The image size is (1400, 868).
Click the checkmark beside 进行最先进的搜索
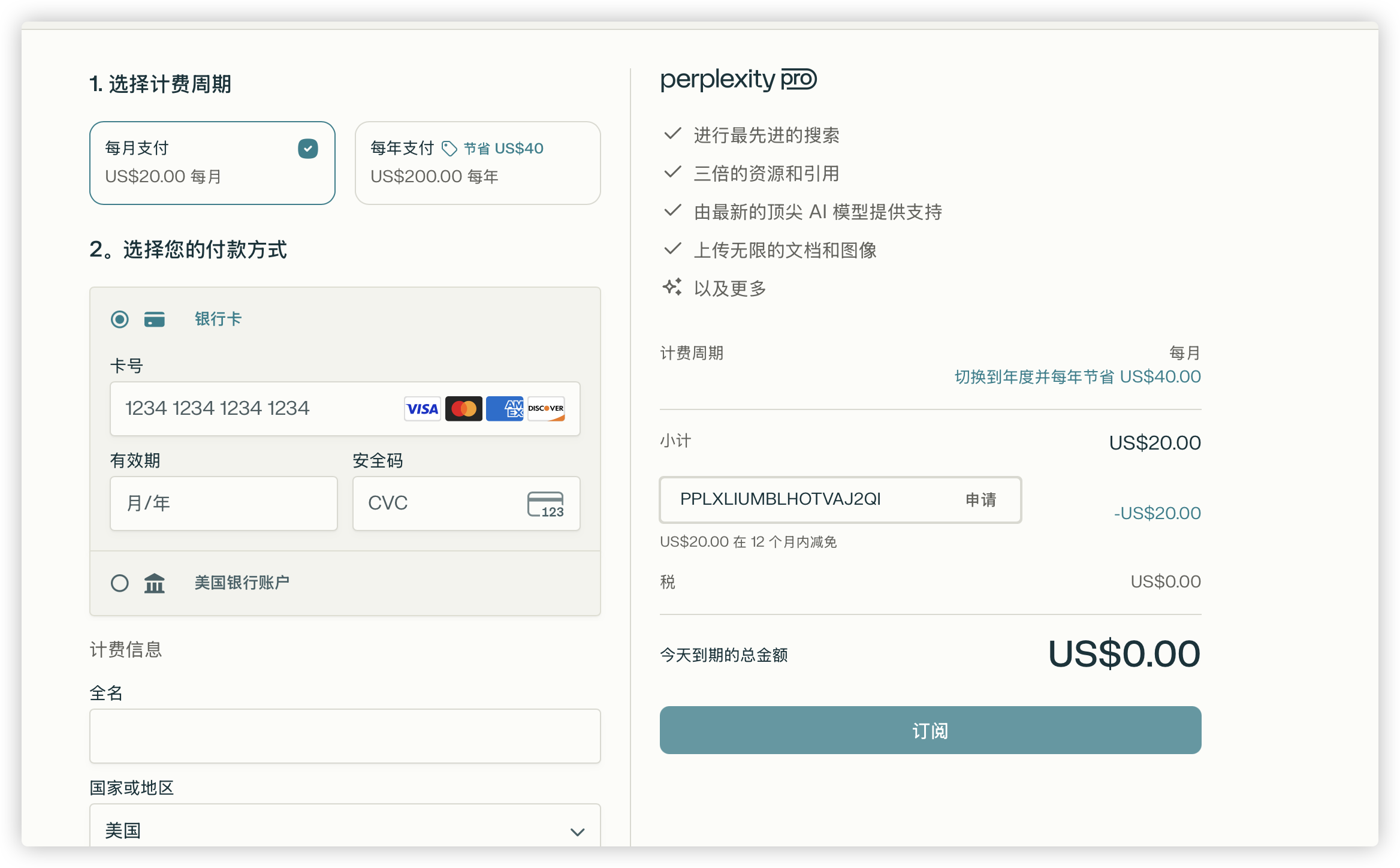[x=673, y=134]
